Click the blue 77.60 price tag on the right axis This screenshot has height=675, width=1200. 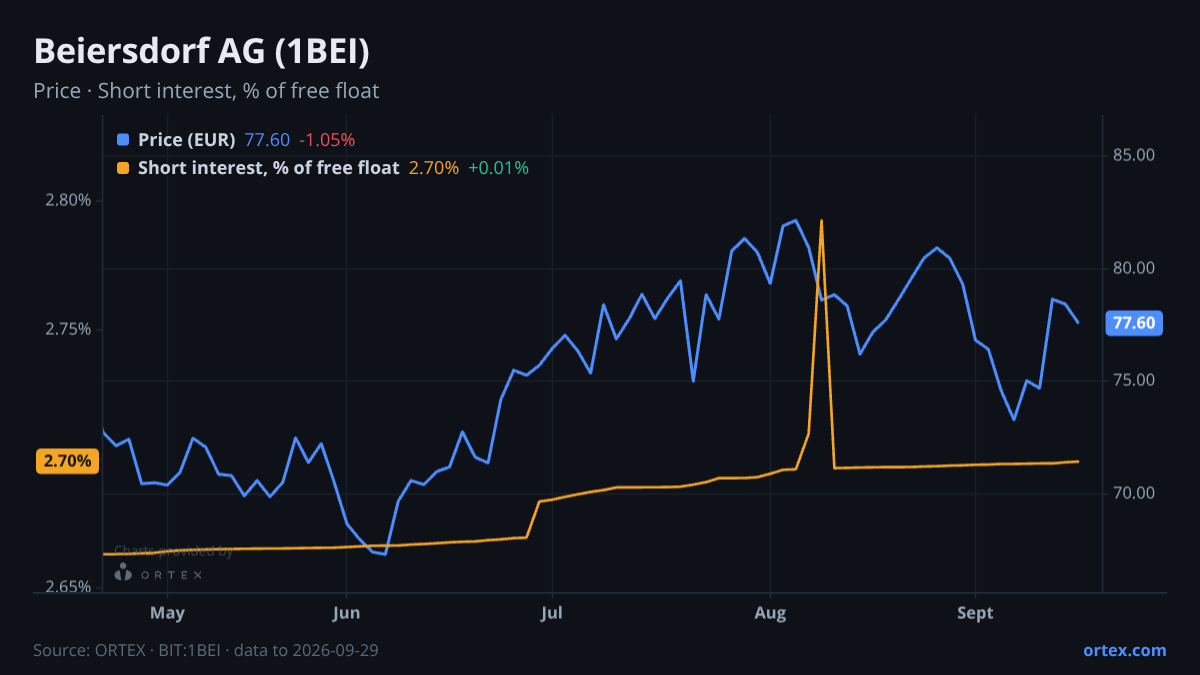1134,323
